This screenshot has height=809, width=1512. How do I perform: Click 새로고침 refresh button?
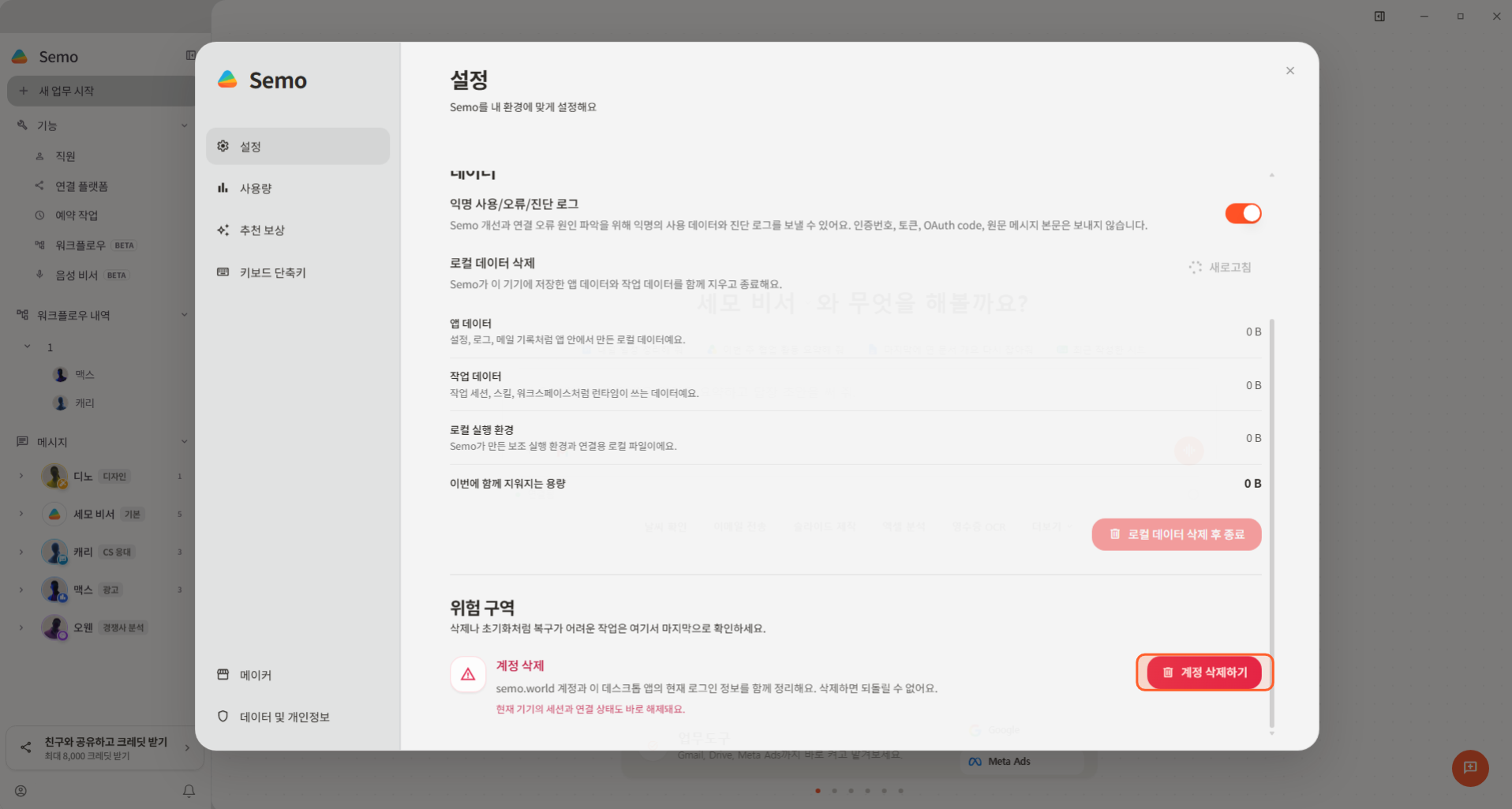(1220, 268)
